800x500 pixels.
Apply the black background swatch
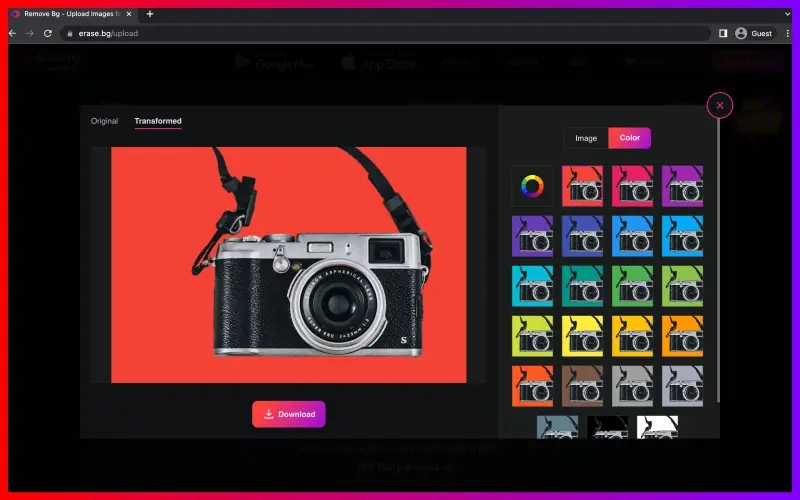tap(607, 427)
